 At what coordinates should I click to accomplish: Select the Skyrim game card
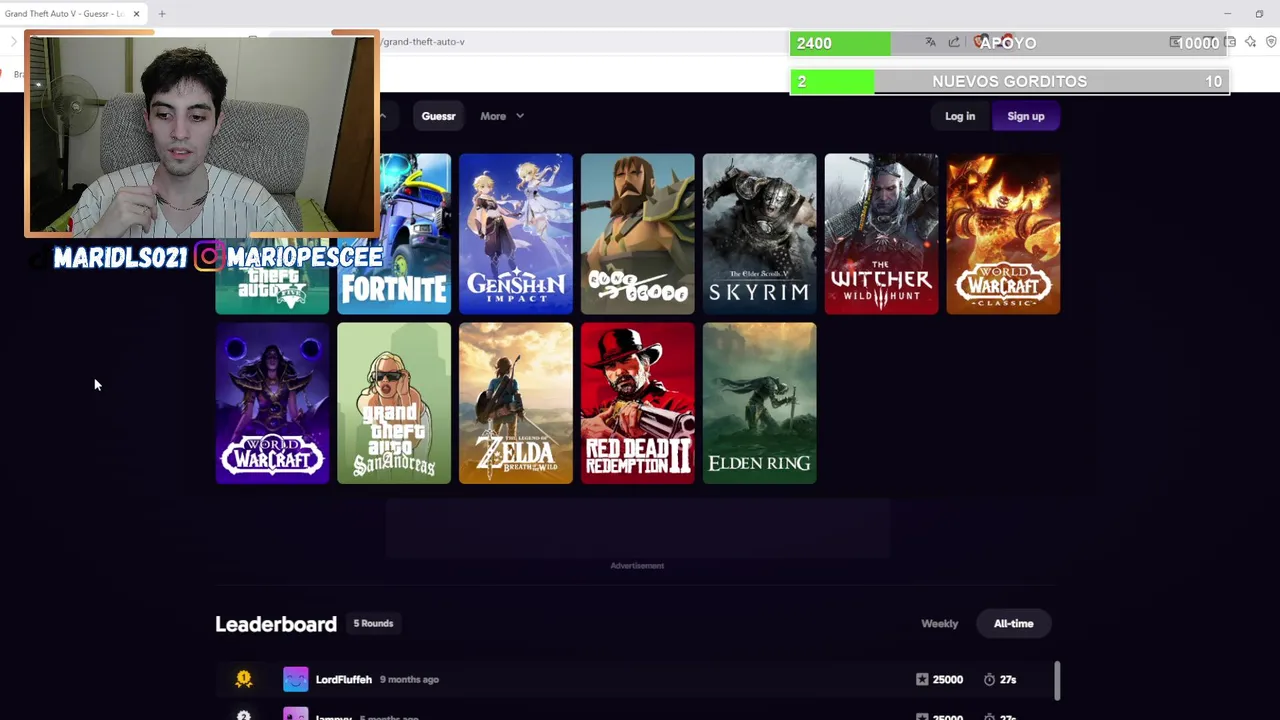[x=760, y=234]
